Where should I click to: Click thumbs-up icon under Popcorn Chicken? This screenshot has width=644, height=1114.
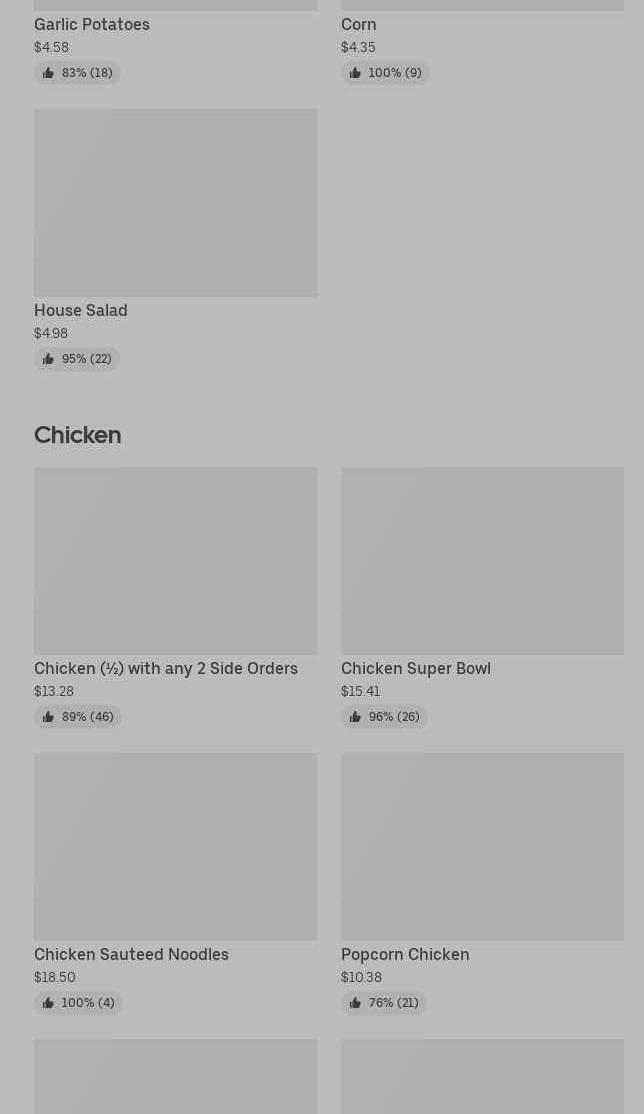click(355, 1003)
